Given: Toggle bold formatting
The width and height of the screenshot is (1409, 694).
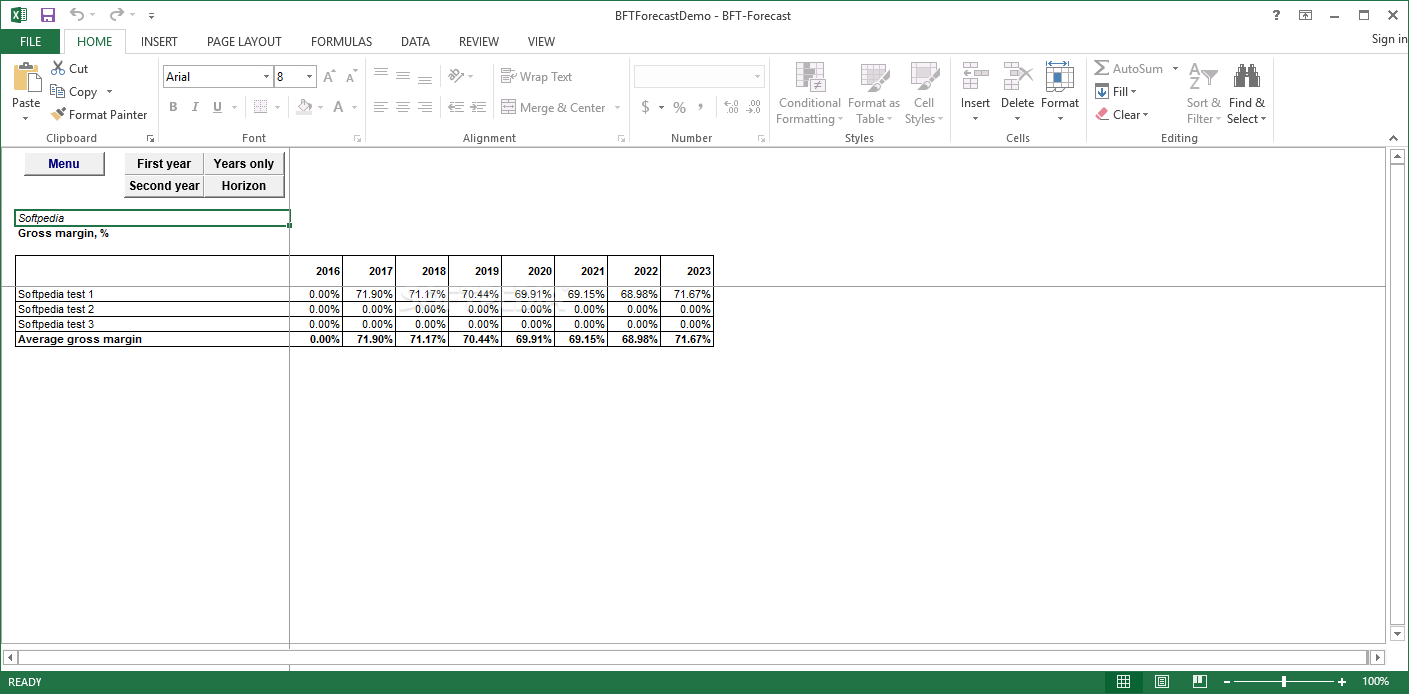Looking at the screenshot, I should click(x=173, y=107).
